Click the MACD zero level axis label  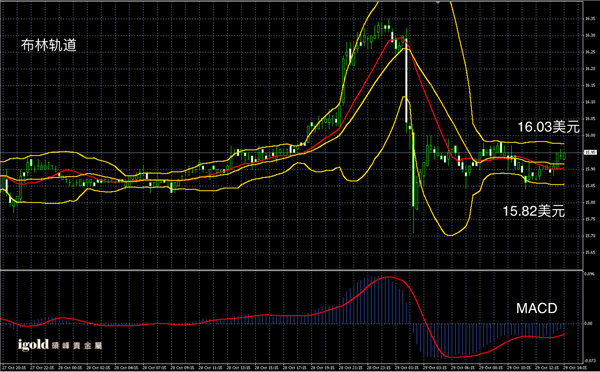click(589, 324)
